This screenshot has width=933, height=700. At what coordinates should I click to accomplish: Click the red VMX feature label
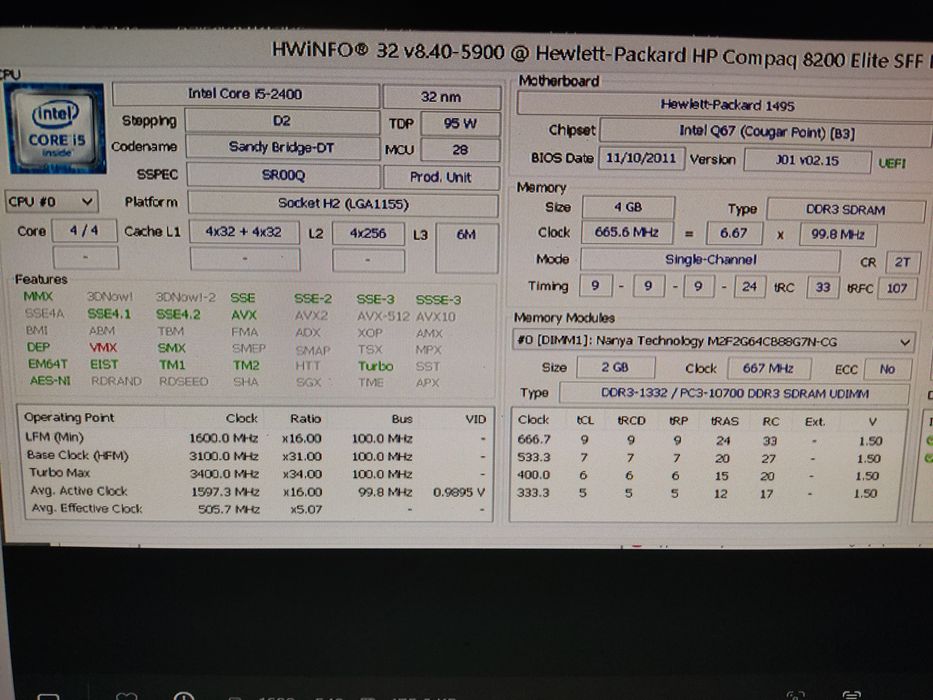tap(104, 347)
